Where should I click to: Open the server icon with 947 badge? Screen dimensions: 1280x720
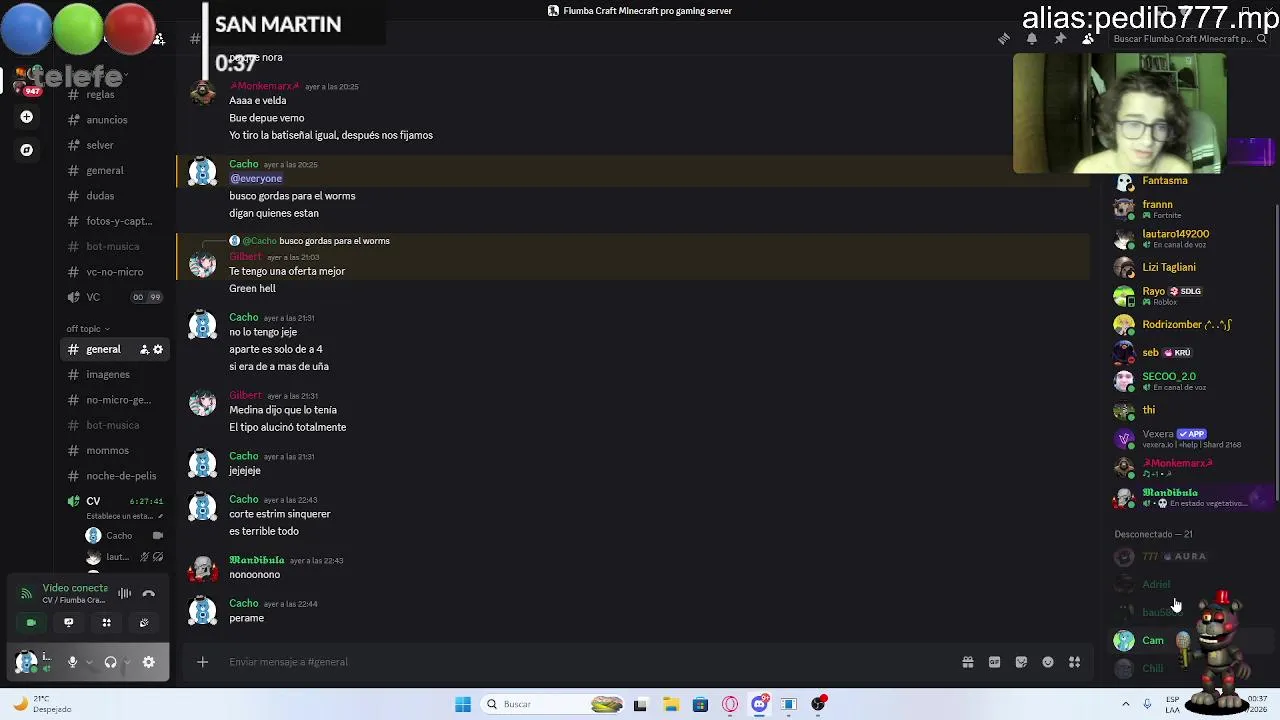pyautogui.click(x=28, y=80)
